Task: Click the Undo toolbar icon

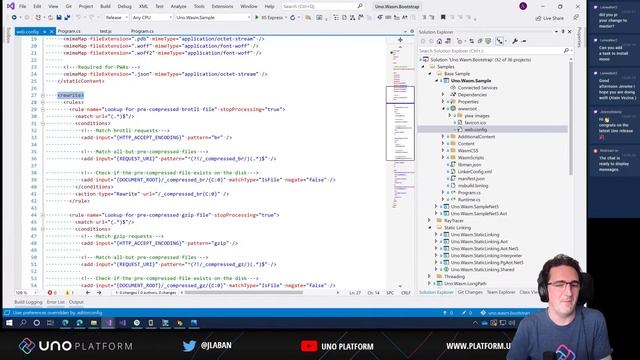Action: (x=78, y=18)
